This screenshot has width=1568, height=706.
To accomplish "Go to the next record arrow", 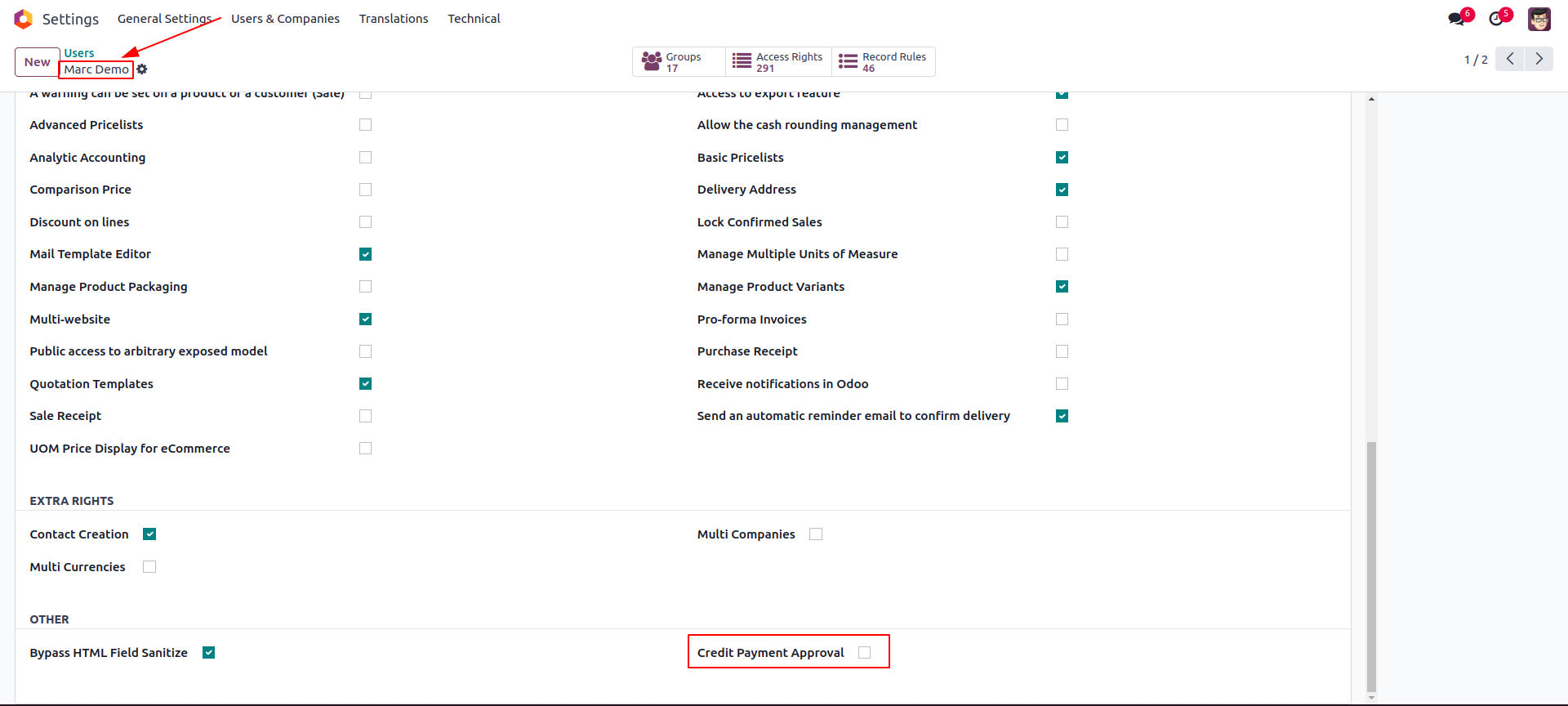I will (1539, 59).
